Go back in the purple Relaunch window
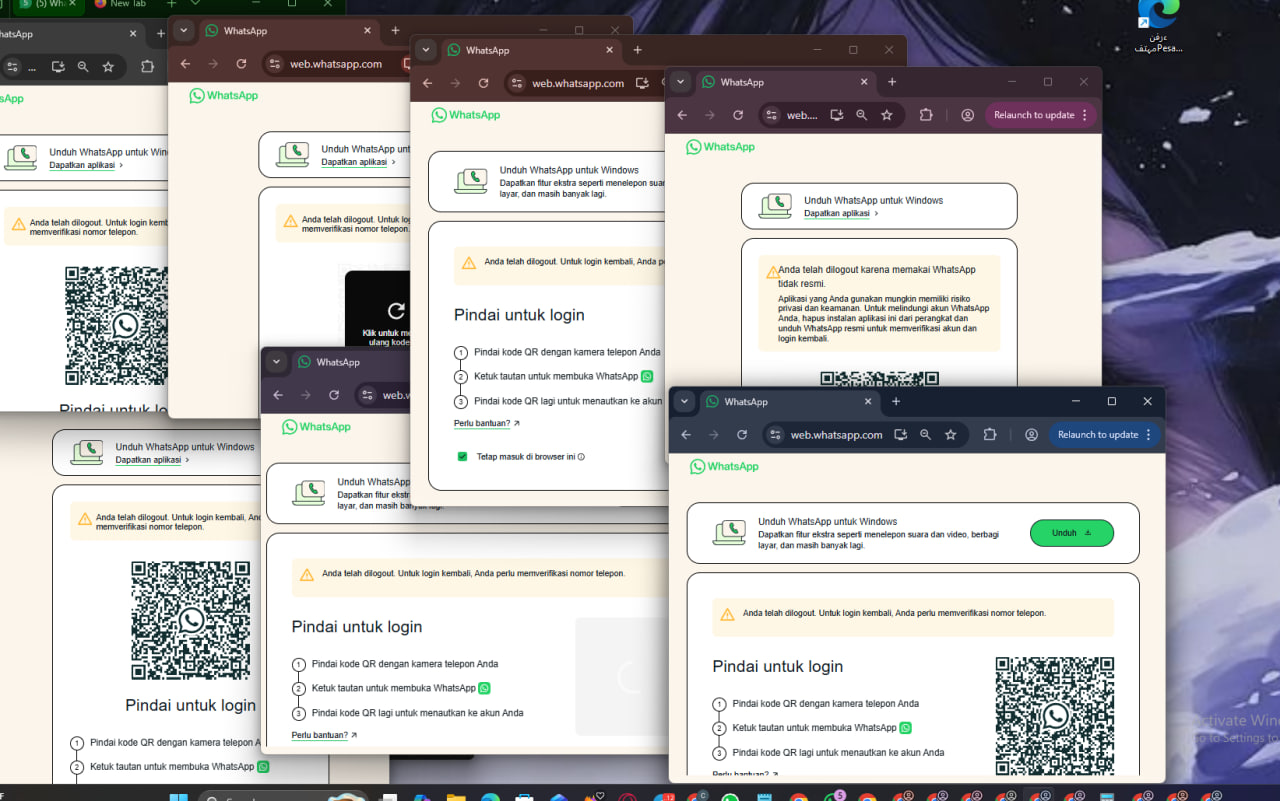The image size is (1280, 801). [x=682, y=115]
